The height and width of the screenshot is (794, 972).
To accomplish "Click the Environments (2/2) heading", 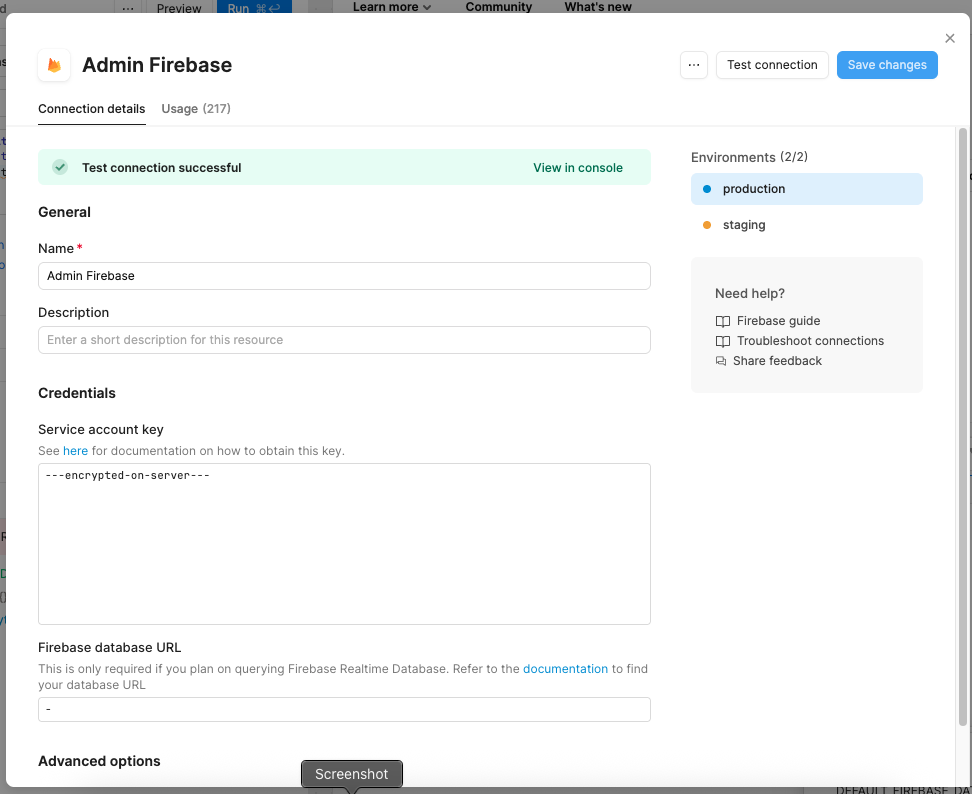I will pyautogui.click(x=749, y=157).
